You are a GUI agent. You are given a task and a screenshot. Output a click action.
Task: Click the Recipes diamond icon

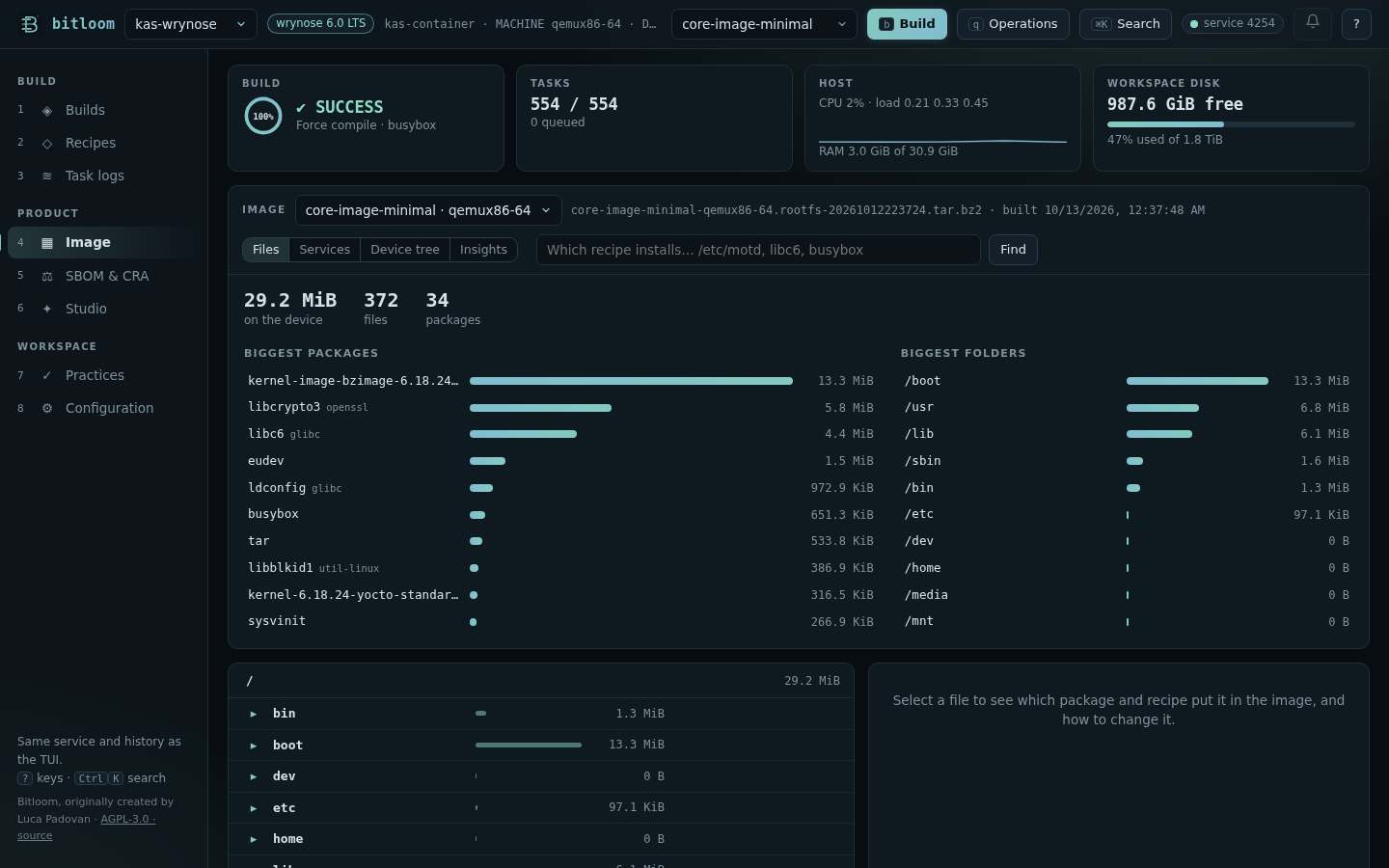[x=47, y=144]
